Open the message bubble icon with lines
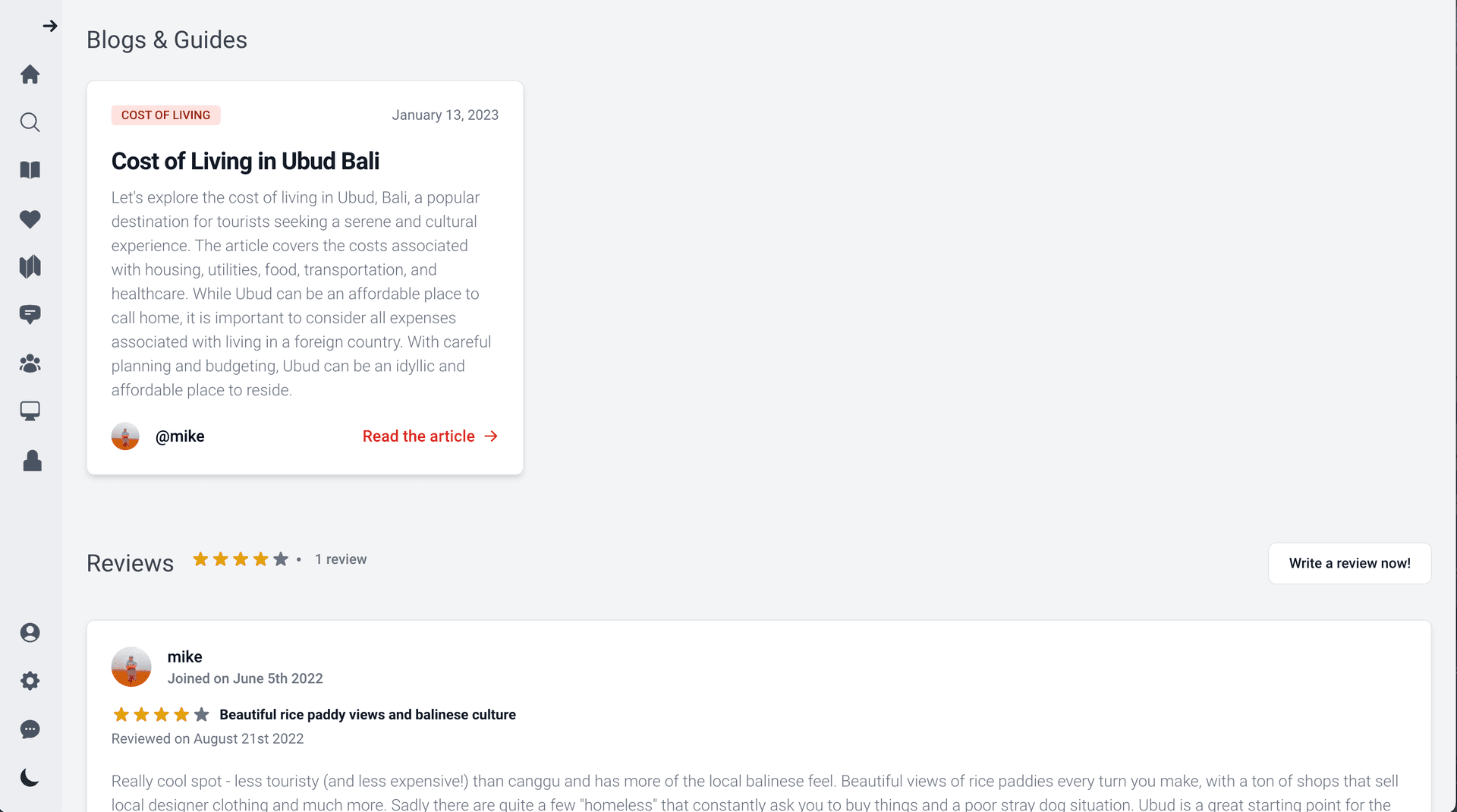The height and width of the screenshot is (812, 1457). pyautogui.click(x=30, y=314)
